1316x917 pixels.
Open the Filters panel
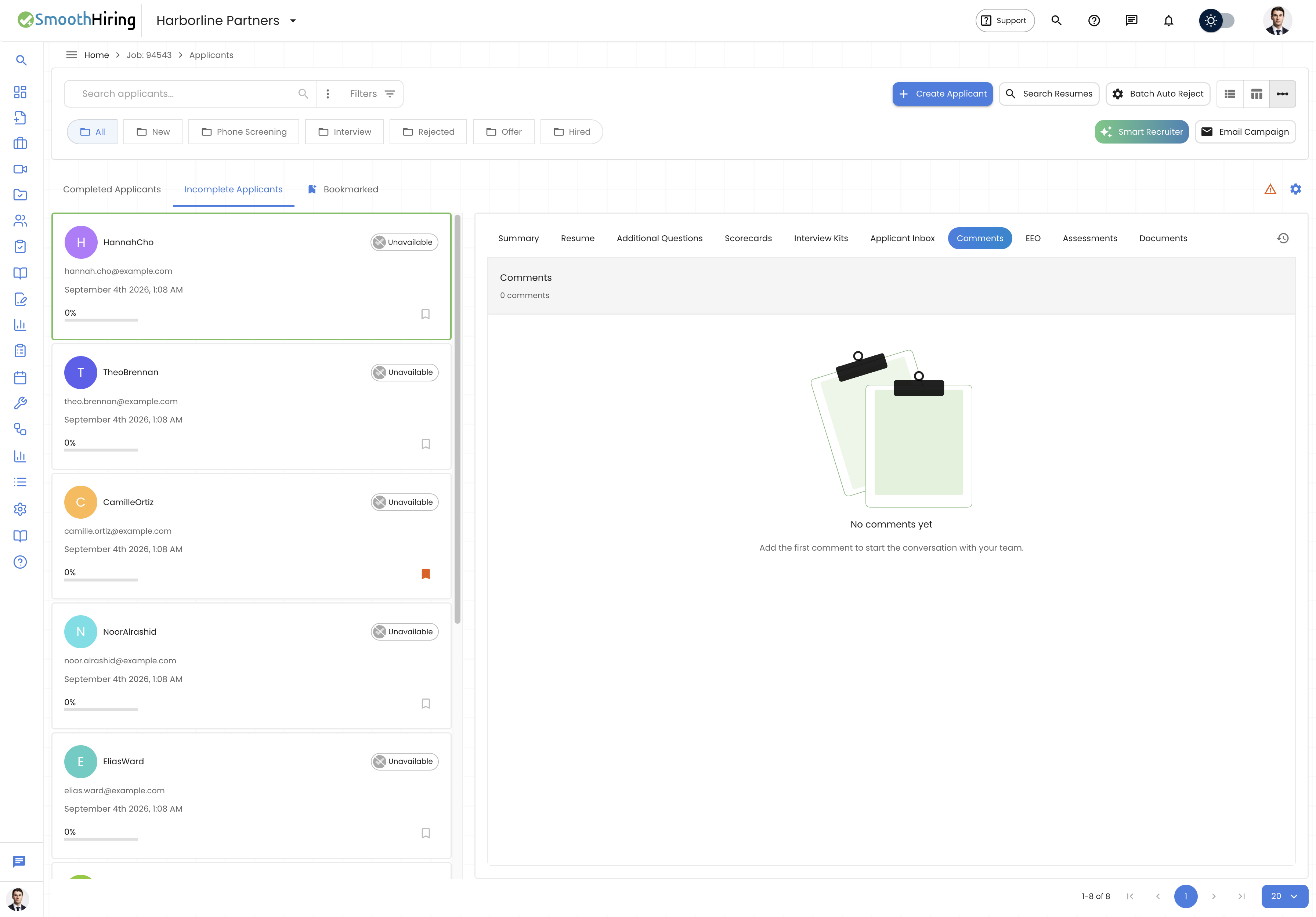coord(373,93)
